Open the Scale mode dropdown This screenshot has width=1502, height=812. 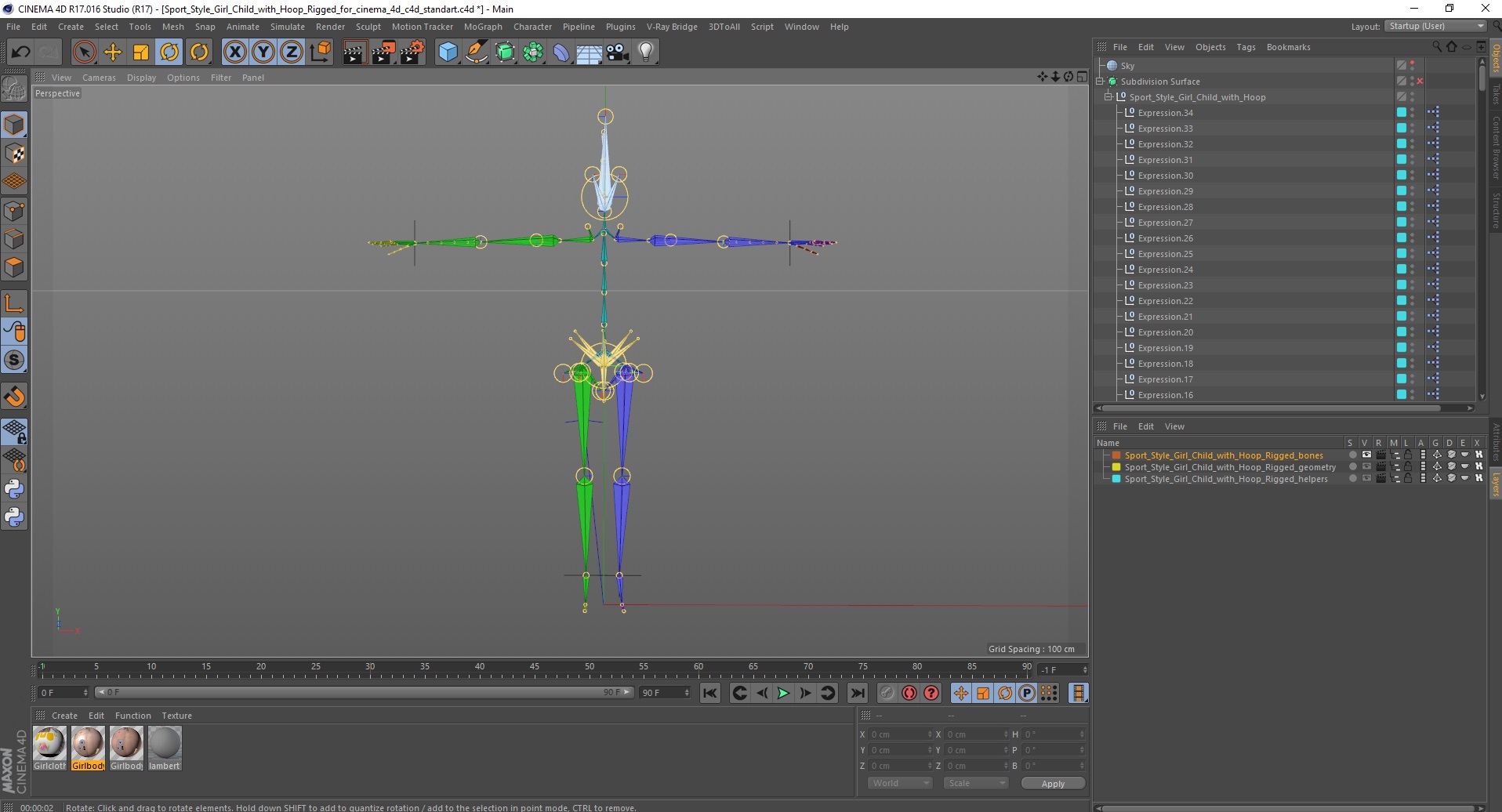click(975, 783)
